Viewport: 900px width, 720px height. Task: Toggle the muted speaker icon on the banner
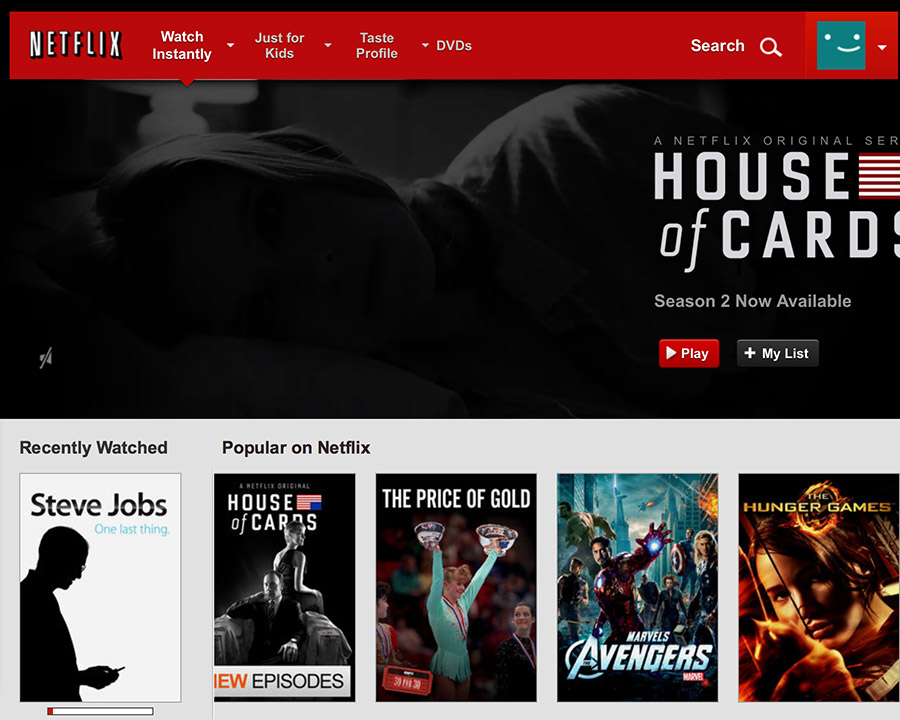tap(46, 358)
